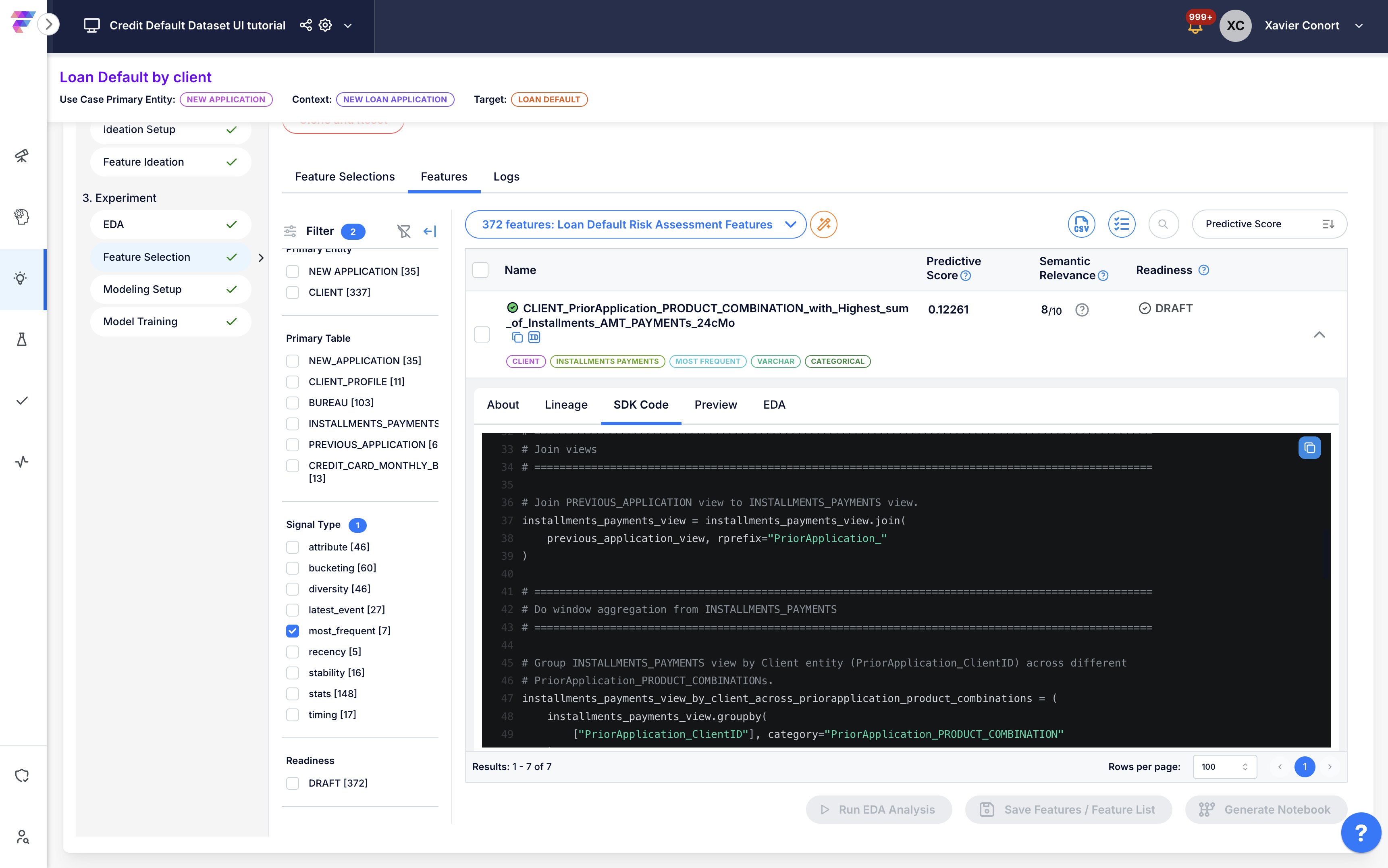Collapse the filter panel arrow icon
This screenshot has height=868, width=1388.
(429, 231)
